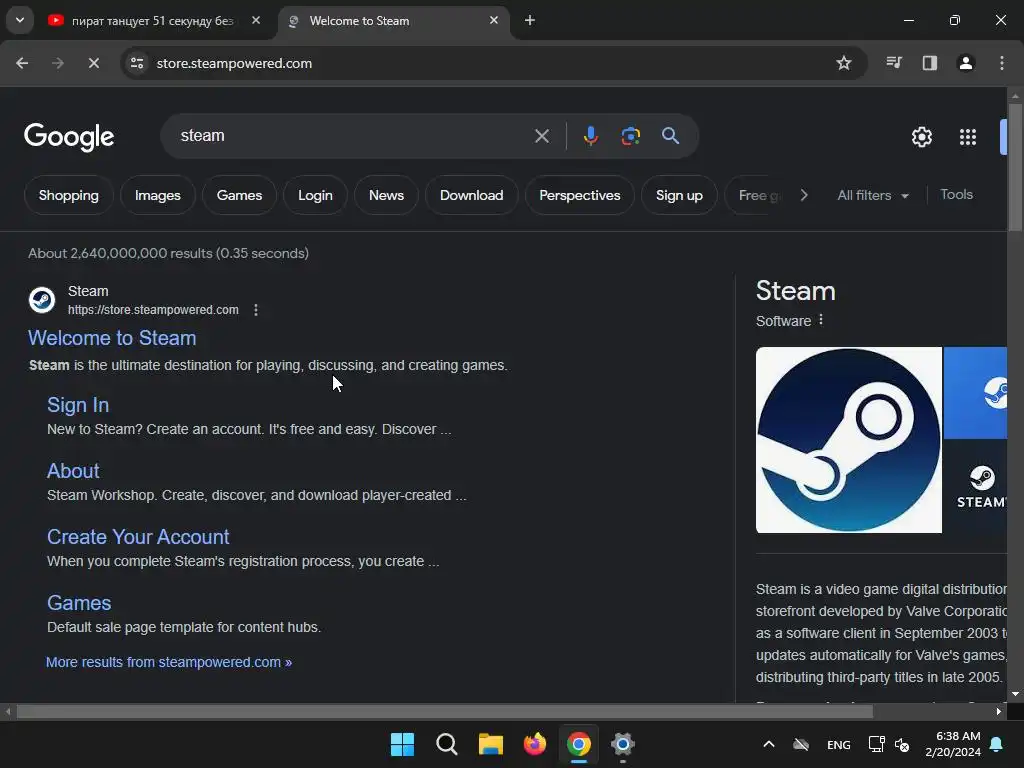Image resolution: width=1024 pixels, height=768 pixels.
Task: View the large Steam logo image
Action: [848, 440]
